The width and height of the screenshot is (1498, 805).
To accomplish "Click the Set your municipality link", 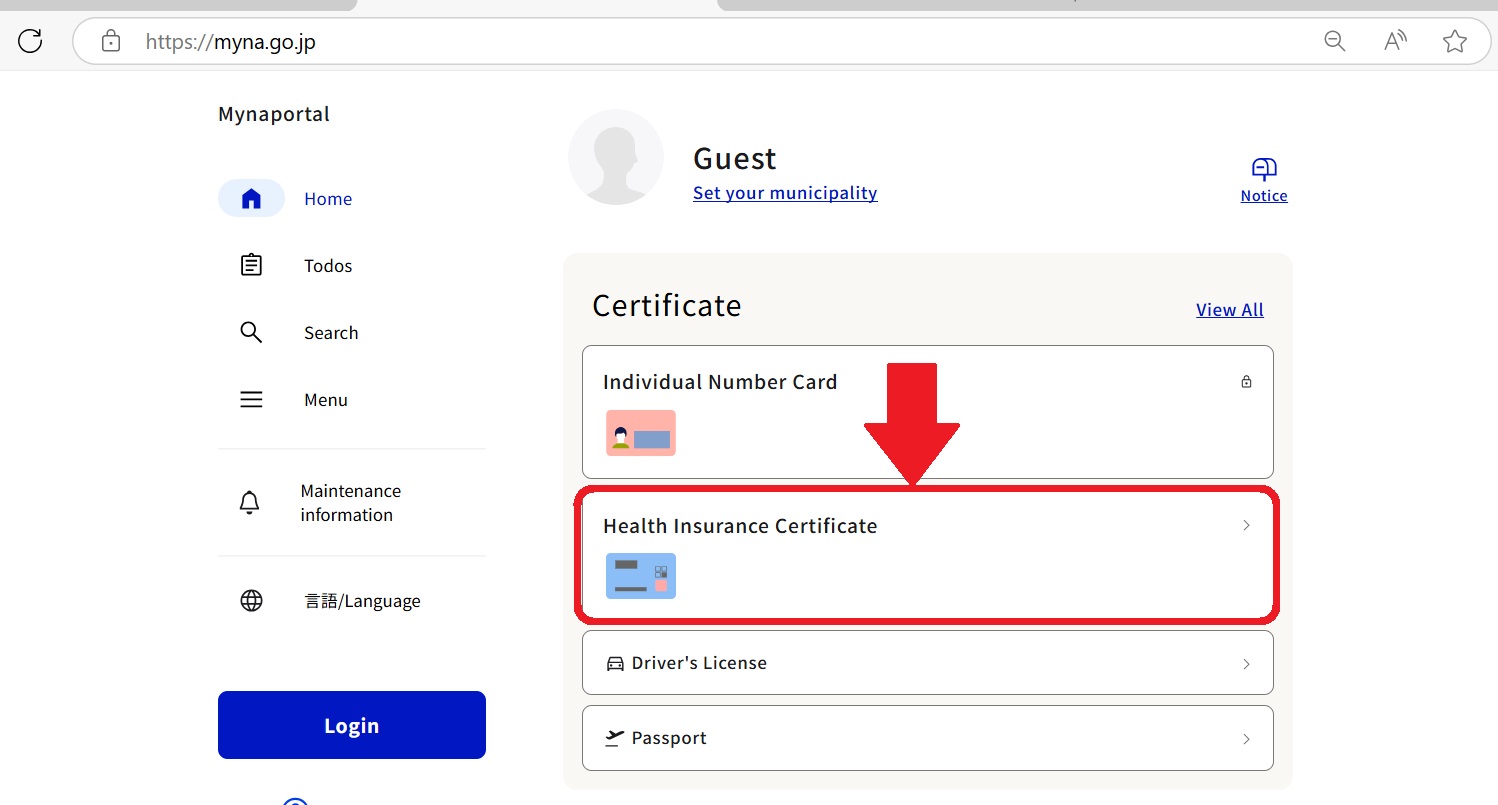I will pos(785,193).
